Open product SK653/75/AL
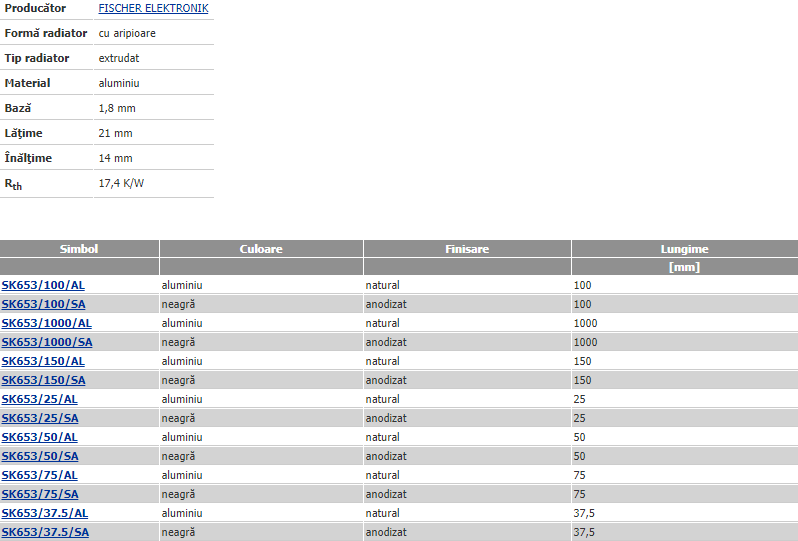798x541 pixels. click(x=39, y=475)
